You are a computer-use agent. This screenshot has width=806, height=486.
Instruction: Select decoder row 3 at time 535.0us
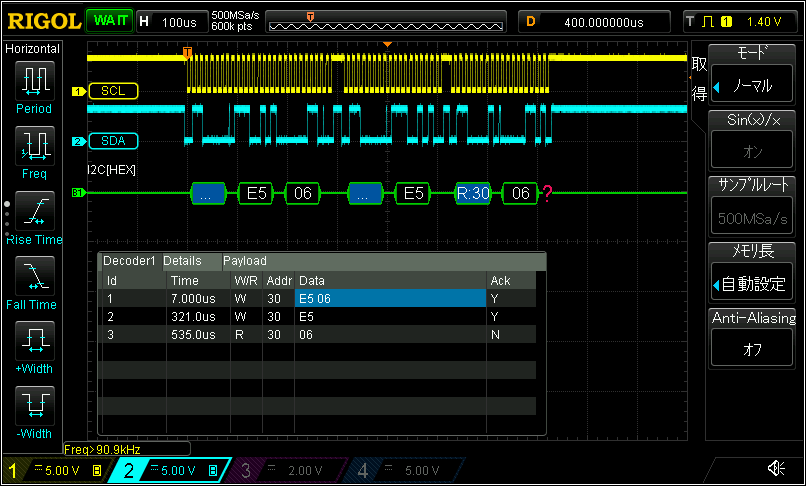click(317, 335)
